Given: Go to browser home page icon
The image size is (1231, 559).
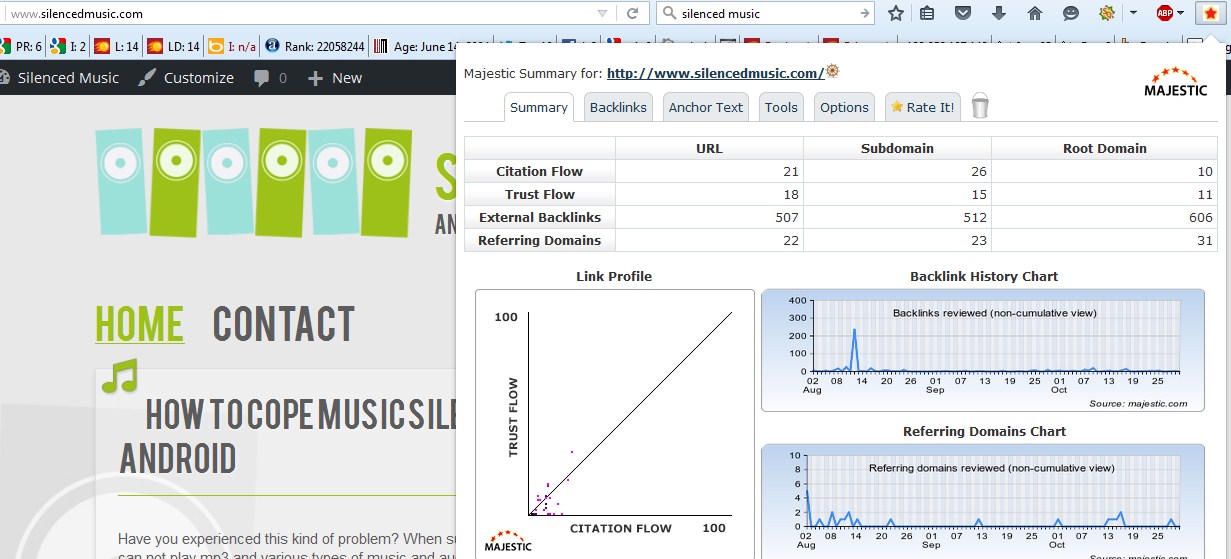Looking at the screenshot, I should coord(1034,13).
